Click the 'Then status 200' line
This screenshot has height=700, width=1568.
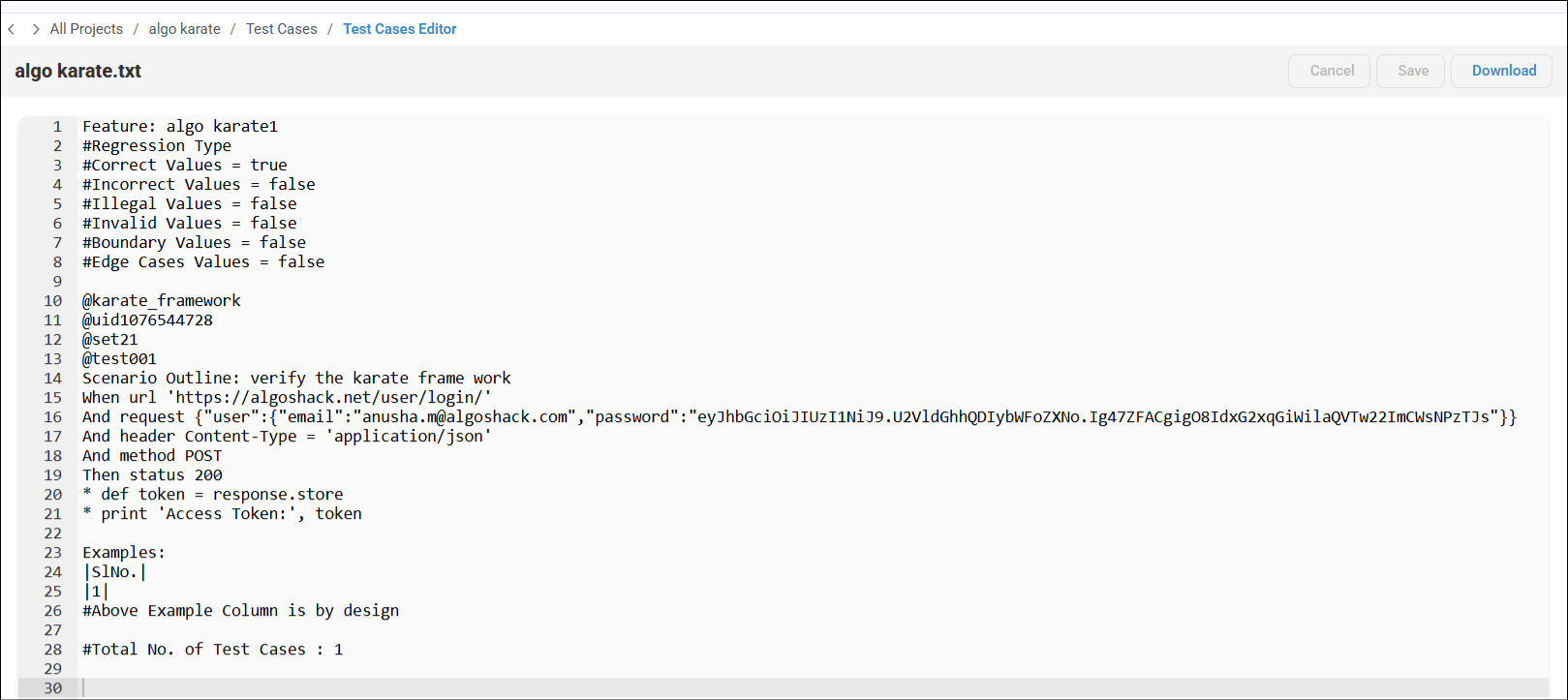(x=152, y=474)
